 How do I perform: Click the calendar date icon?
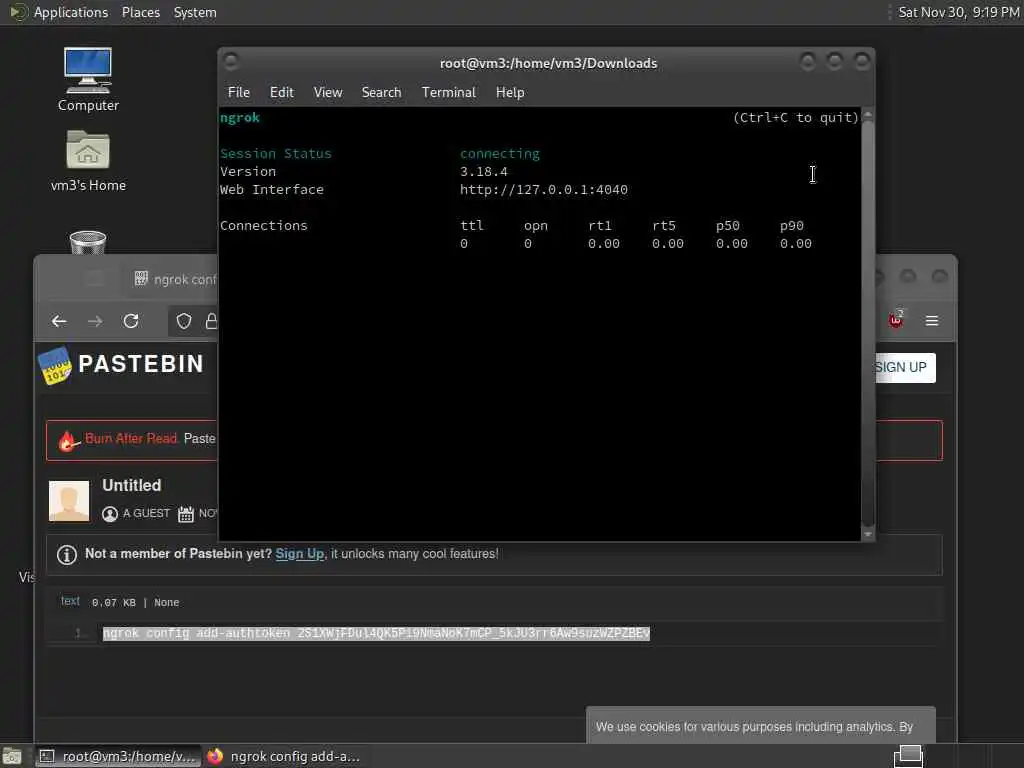186,514
